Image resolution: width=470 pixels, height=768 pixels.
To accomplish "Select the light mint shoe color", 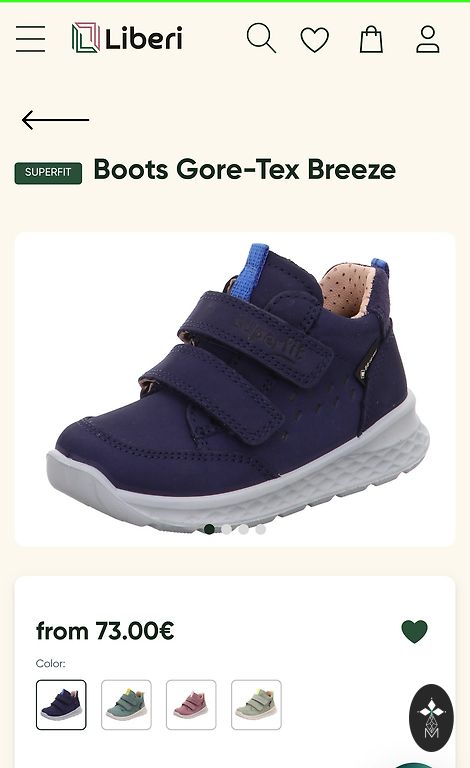I will pyautogui.click(x=256, y=705).
